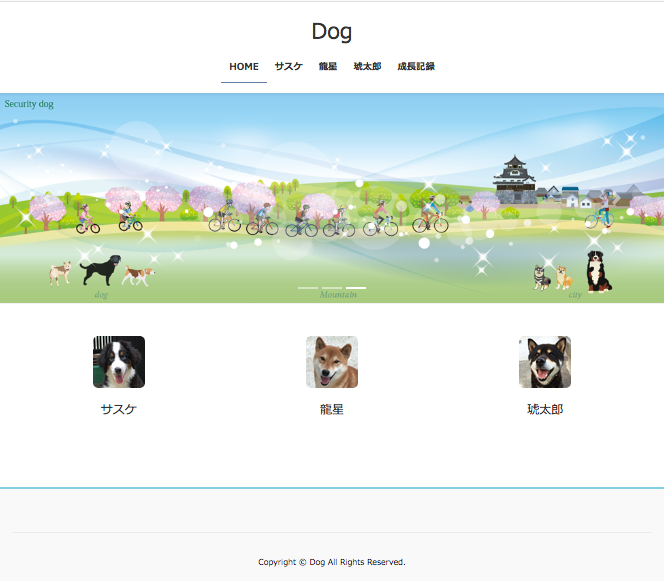Click the castle in the banner image
664x581 pixels.
coord(515,180)
